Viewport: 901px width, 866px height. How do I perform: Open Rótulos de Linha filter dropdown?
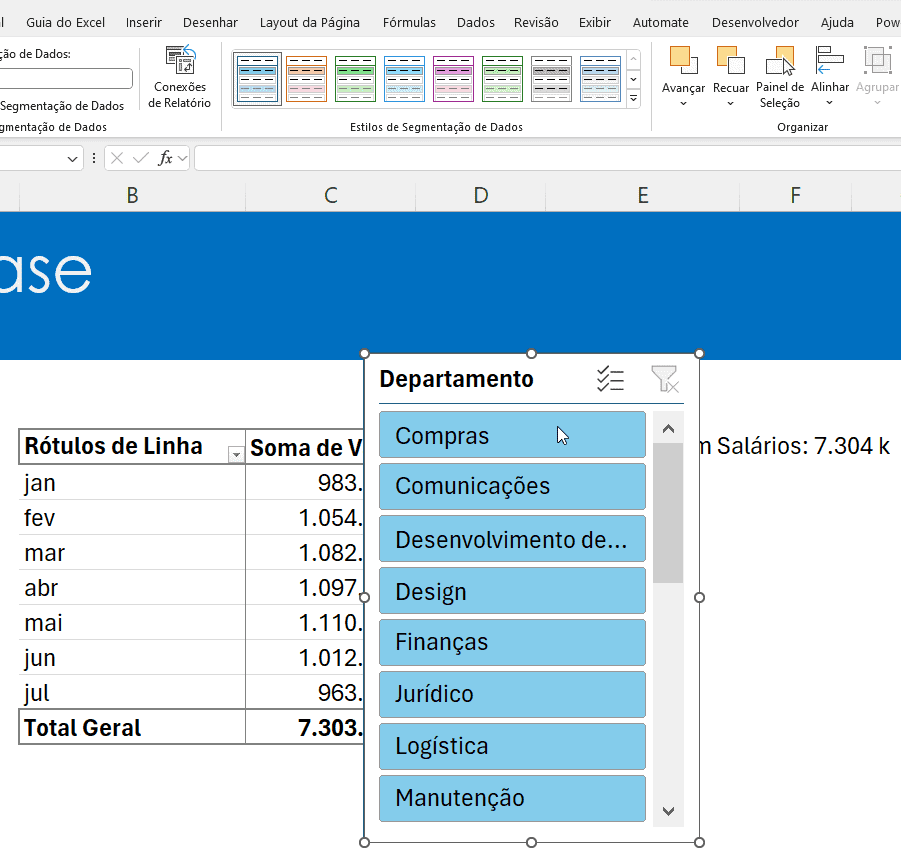coord(236,455)
